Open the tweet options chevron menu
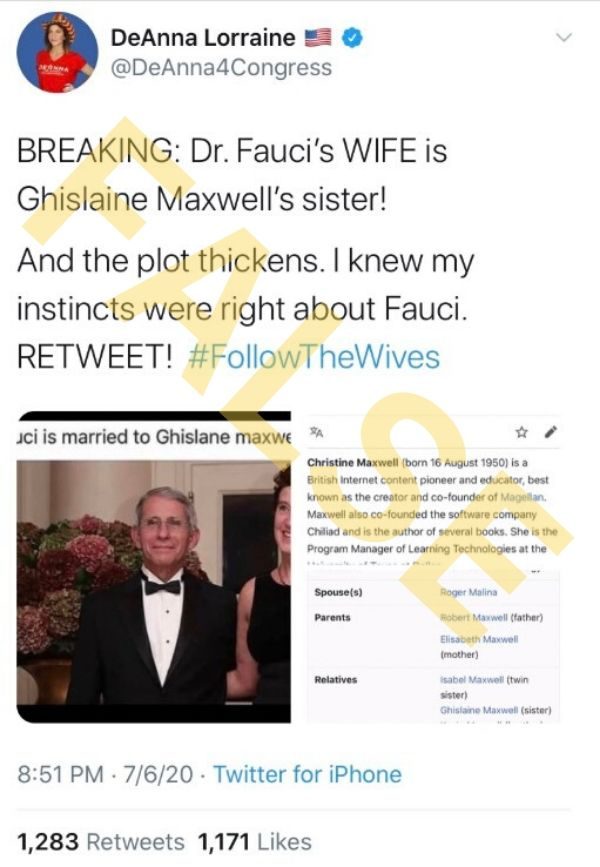 point(564,38)
